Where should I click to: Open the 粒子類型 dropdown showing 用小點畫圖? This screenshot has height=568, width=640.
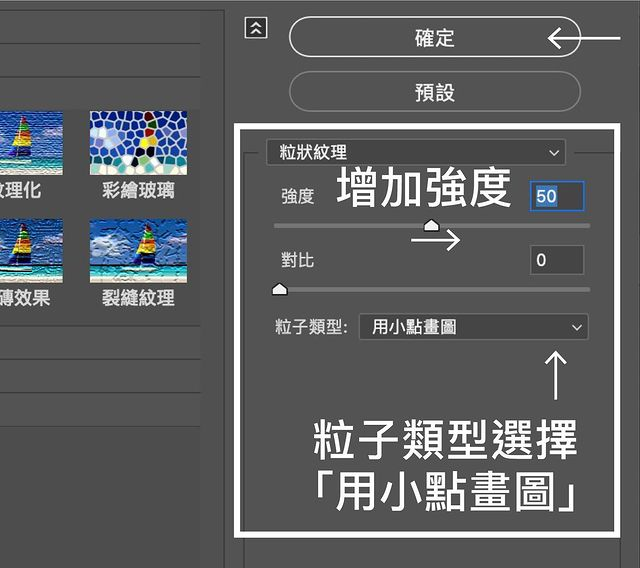473,326
